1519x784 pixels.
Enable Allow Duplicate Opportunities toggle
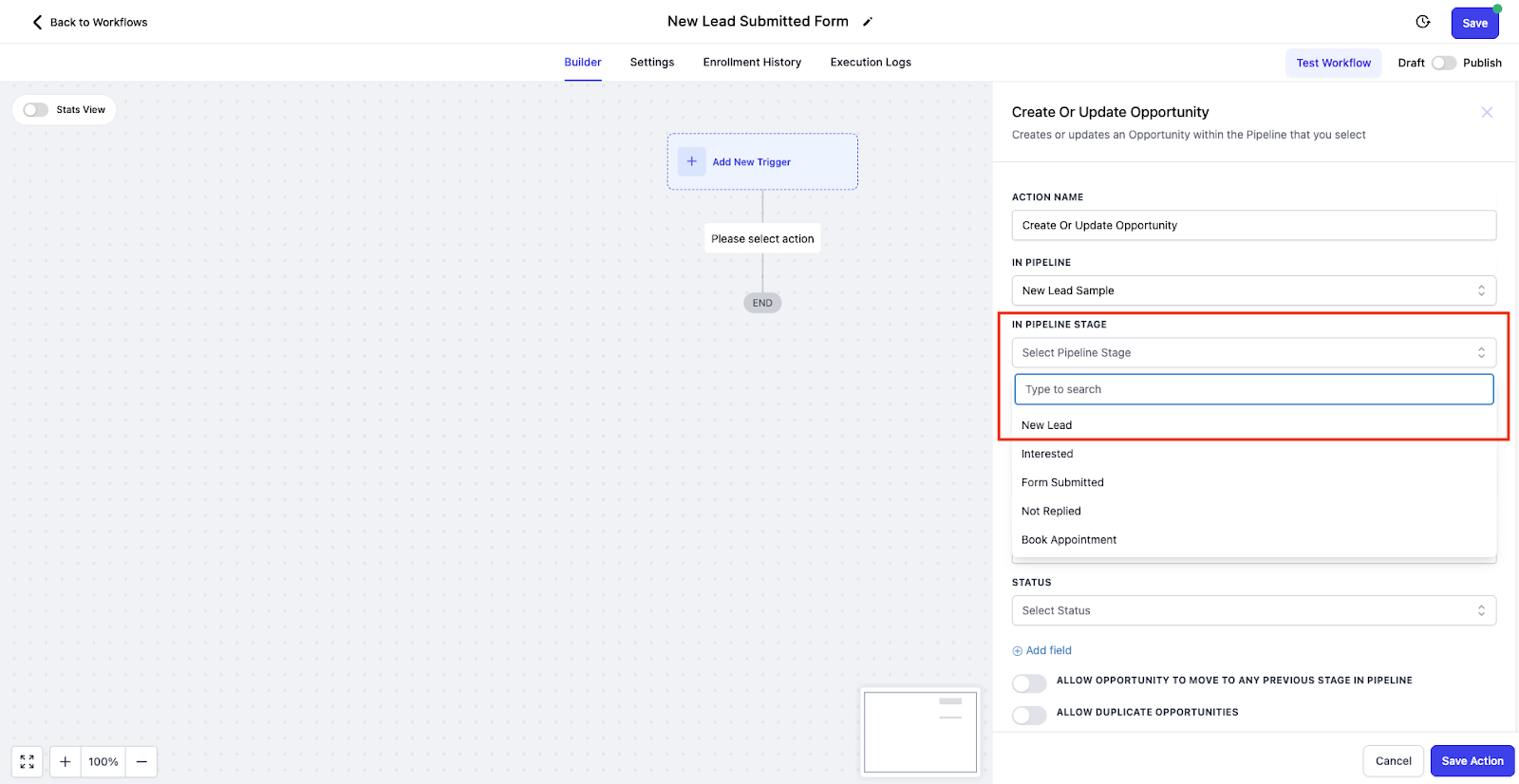1029,715
